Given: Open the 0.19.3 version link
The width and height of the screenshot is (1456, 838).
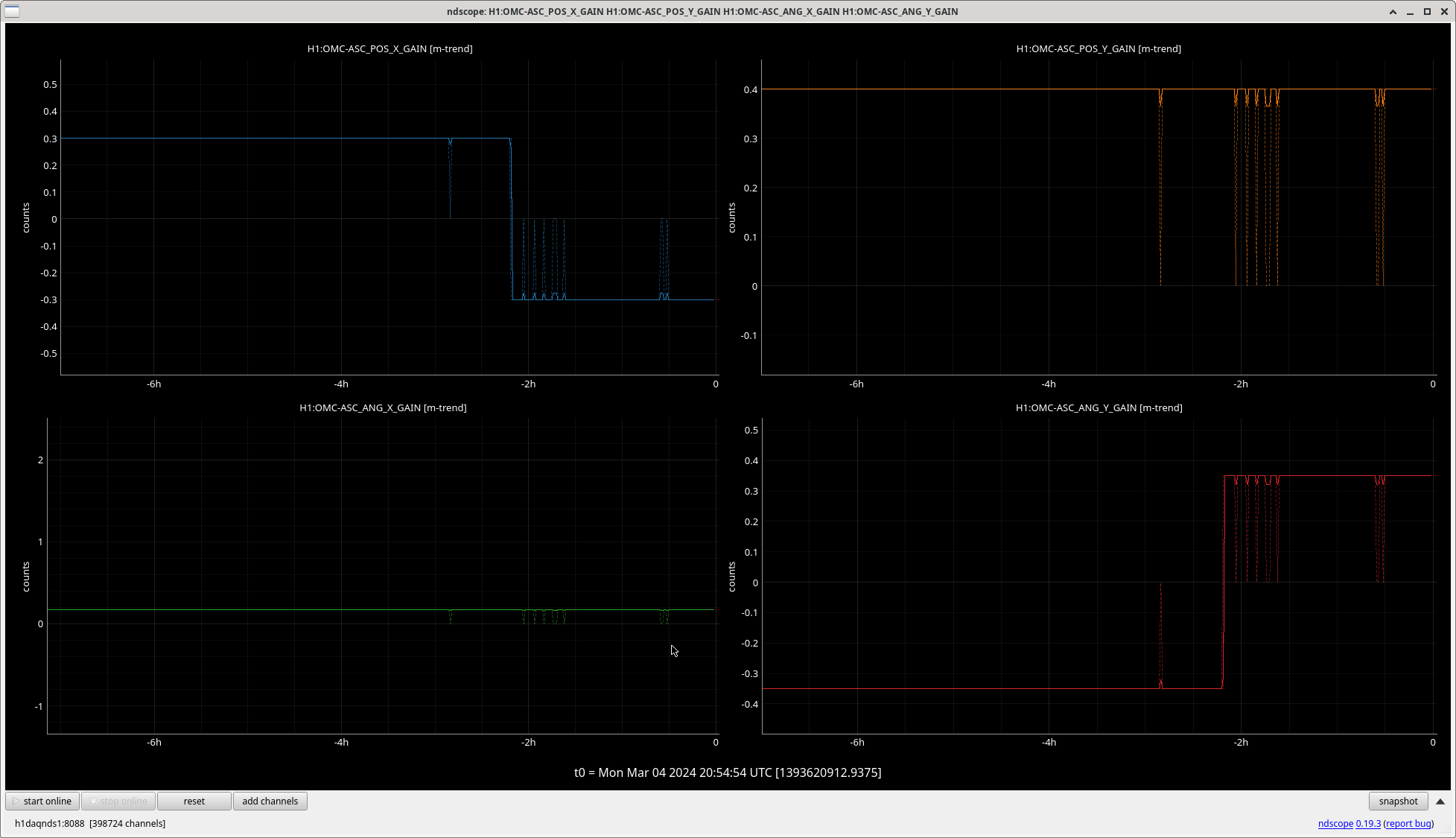Looking at the screenshot, I should 1368,823.
